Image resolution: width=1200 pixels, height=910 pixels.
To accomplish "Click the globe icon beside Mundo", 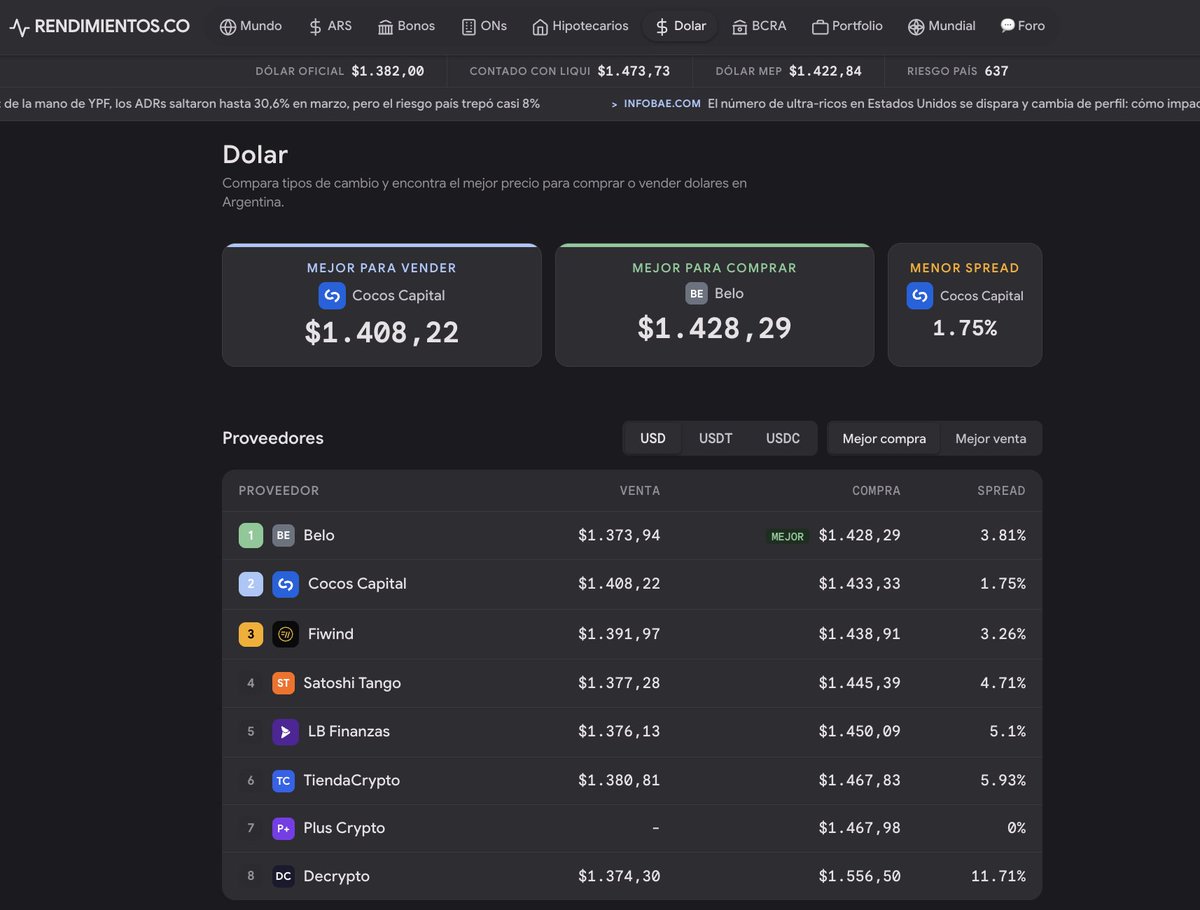I will click(228, 27).
